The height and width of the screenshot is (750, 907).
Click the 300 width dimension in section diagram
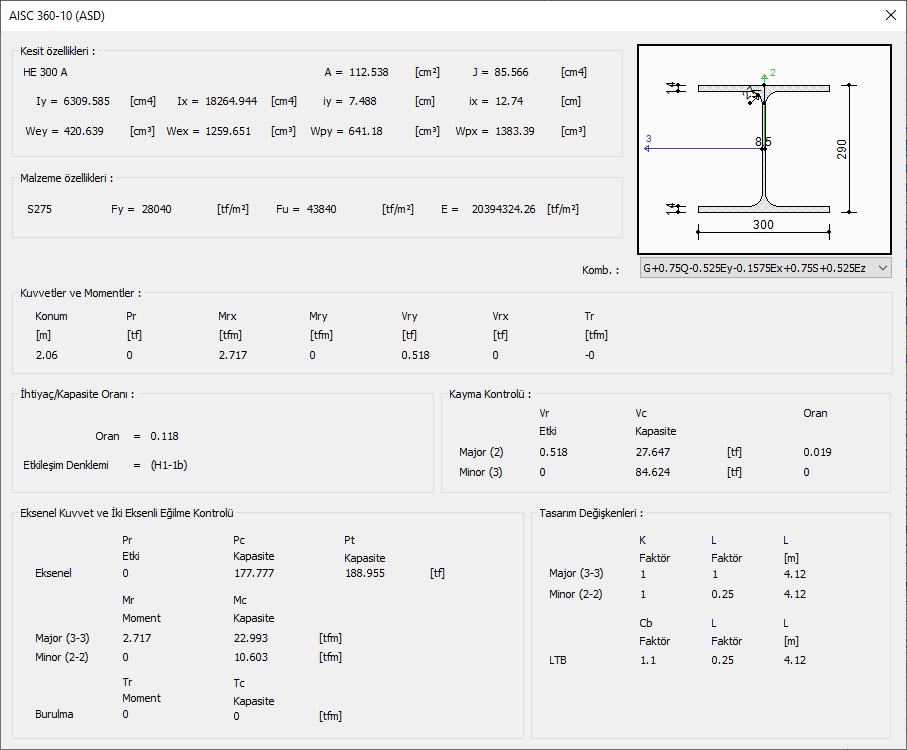click(x=763, y=225)
